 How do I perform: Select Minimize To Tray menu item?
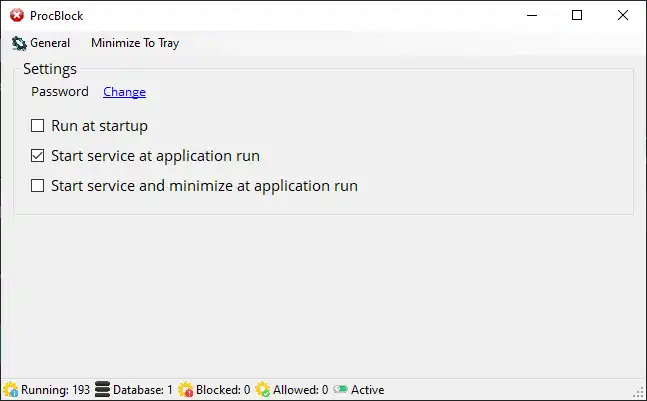click(135, 43)
